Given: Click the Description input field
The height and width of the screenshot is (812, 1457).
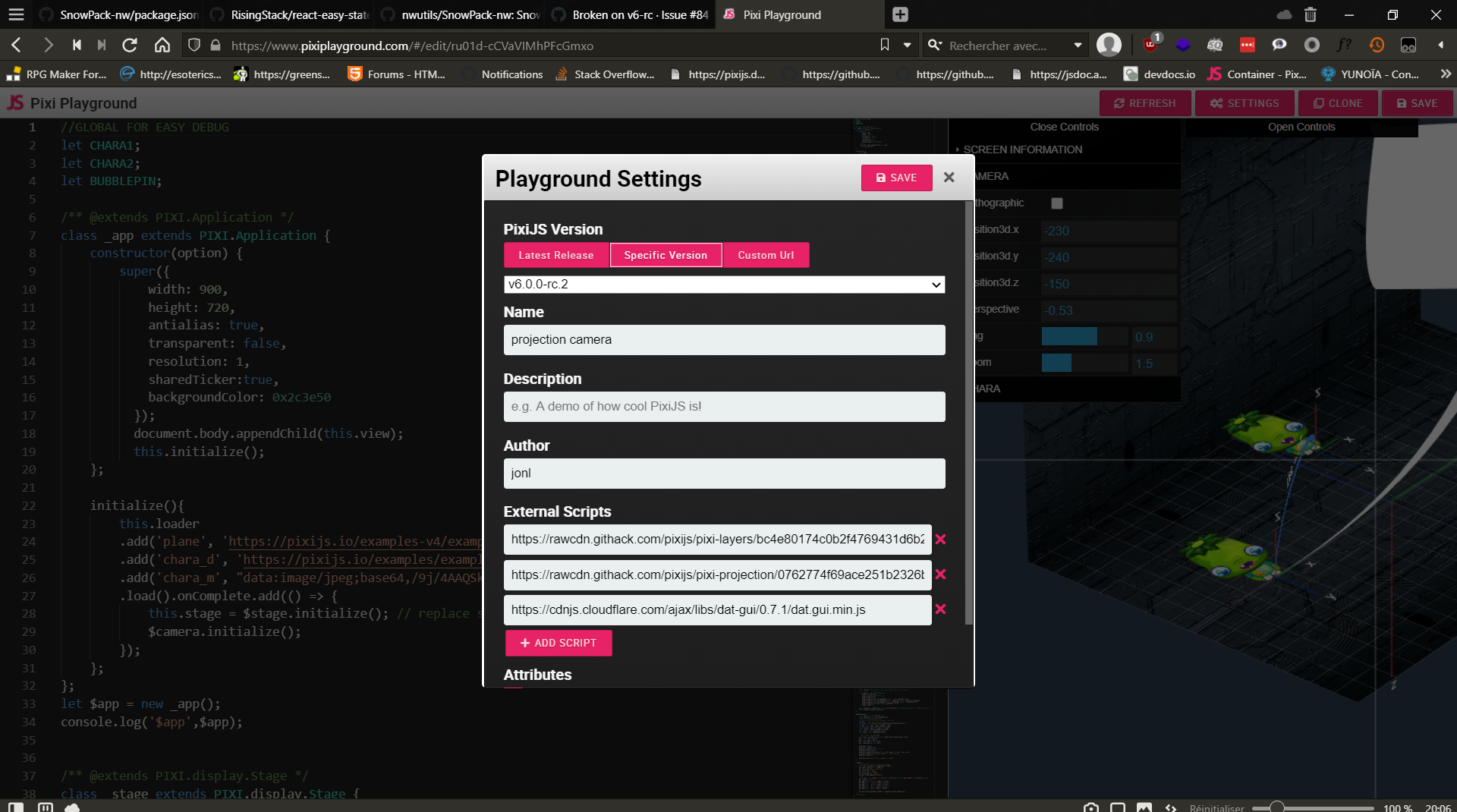Looking at the screenshot, I should (723, 407).
